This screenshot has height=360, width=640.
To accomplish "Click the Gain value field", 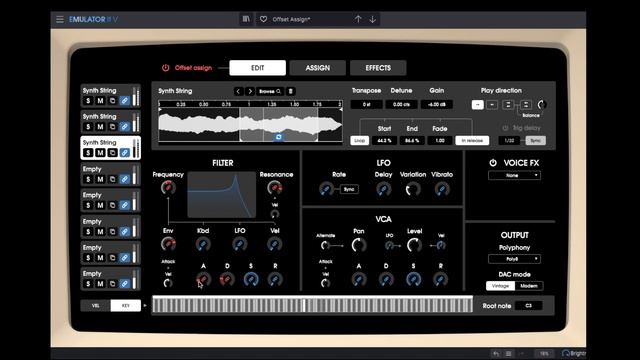I will (x=436, y=104).
